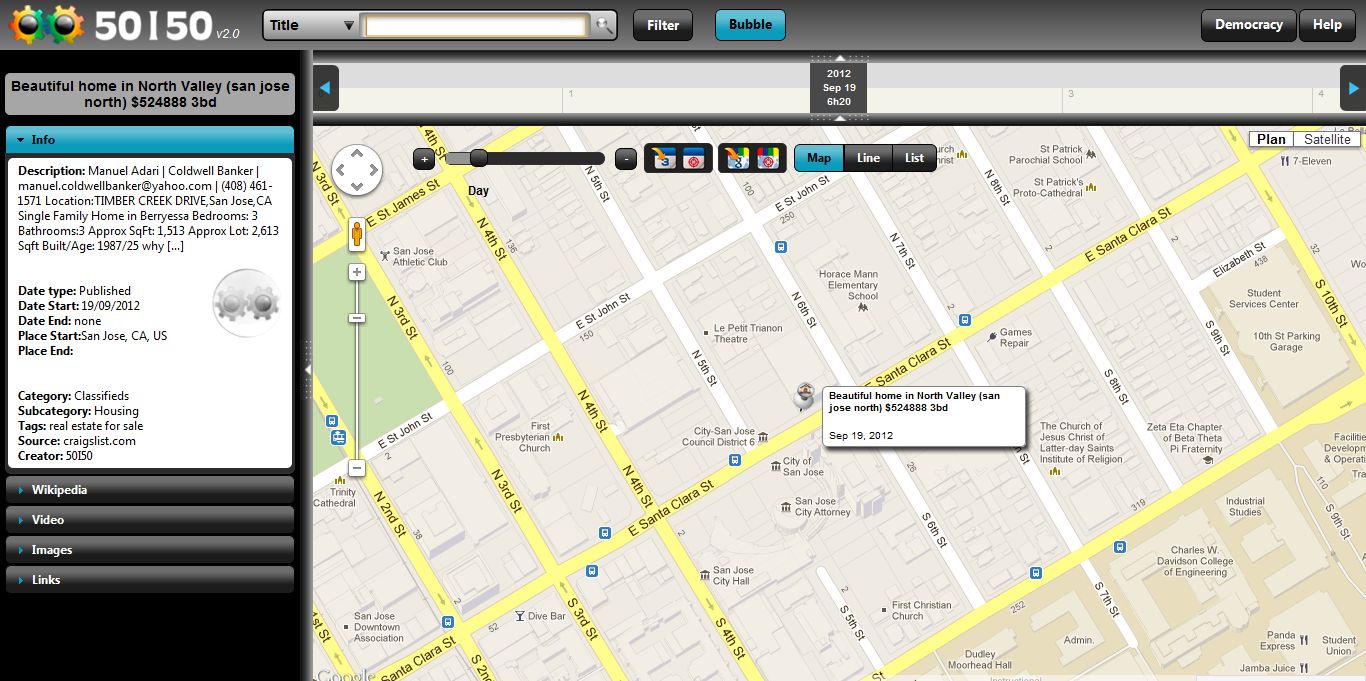Image resolution: width=1366 pixels, height=681 pixels.
Task: Select the Line view tab
Action: [868, 158]
